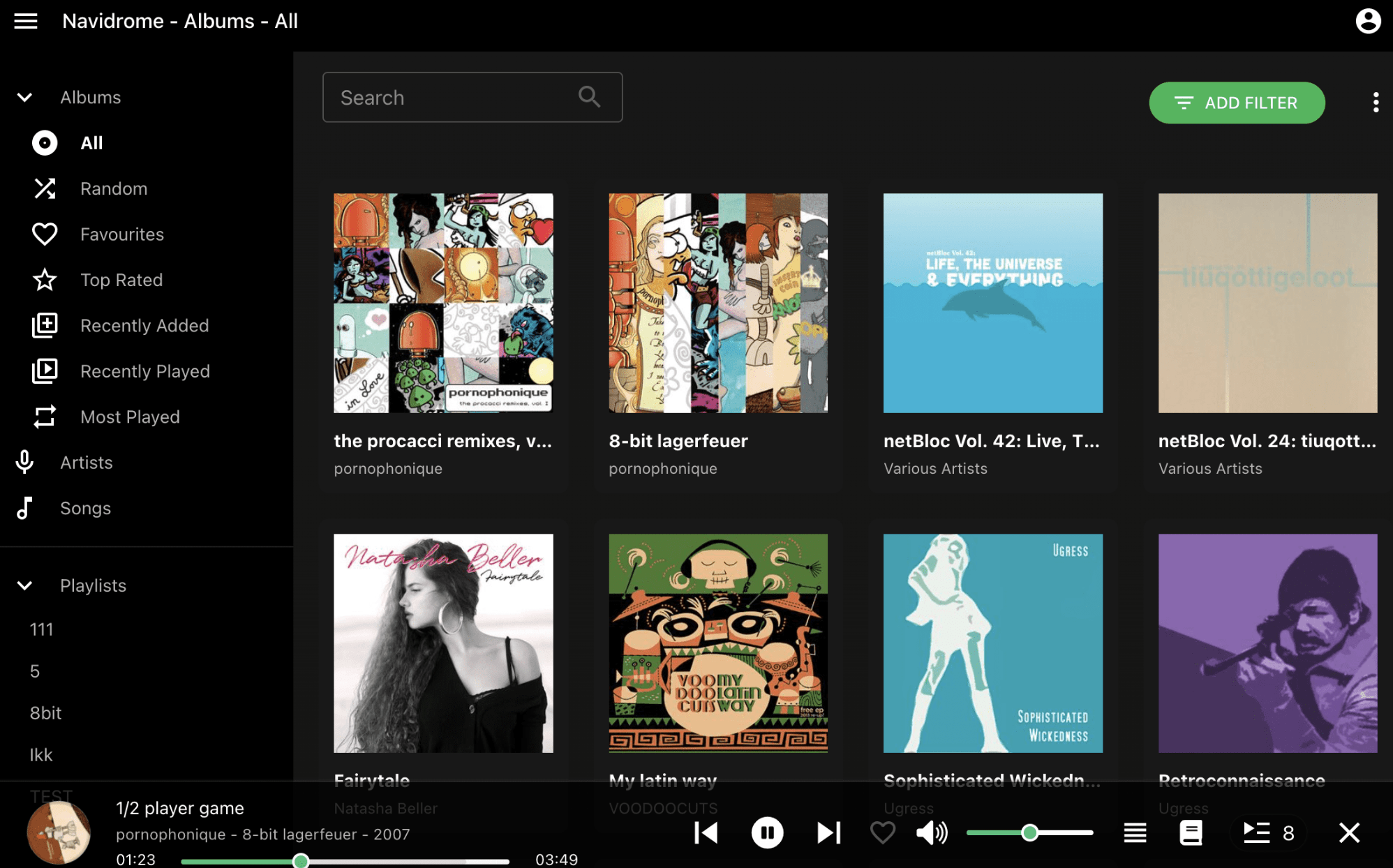This screenshot has height=868, width=1393.
Task: Open the hamburger menu icon
Action: 26,21
